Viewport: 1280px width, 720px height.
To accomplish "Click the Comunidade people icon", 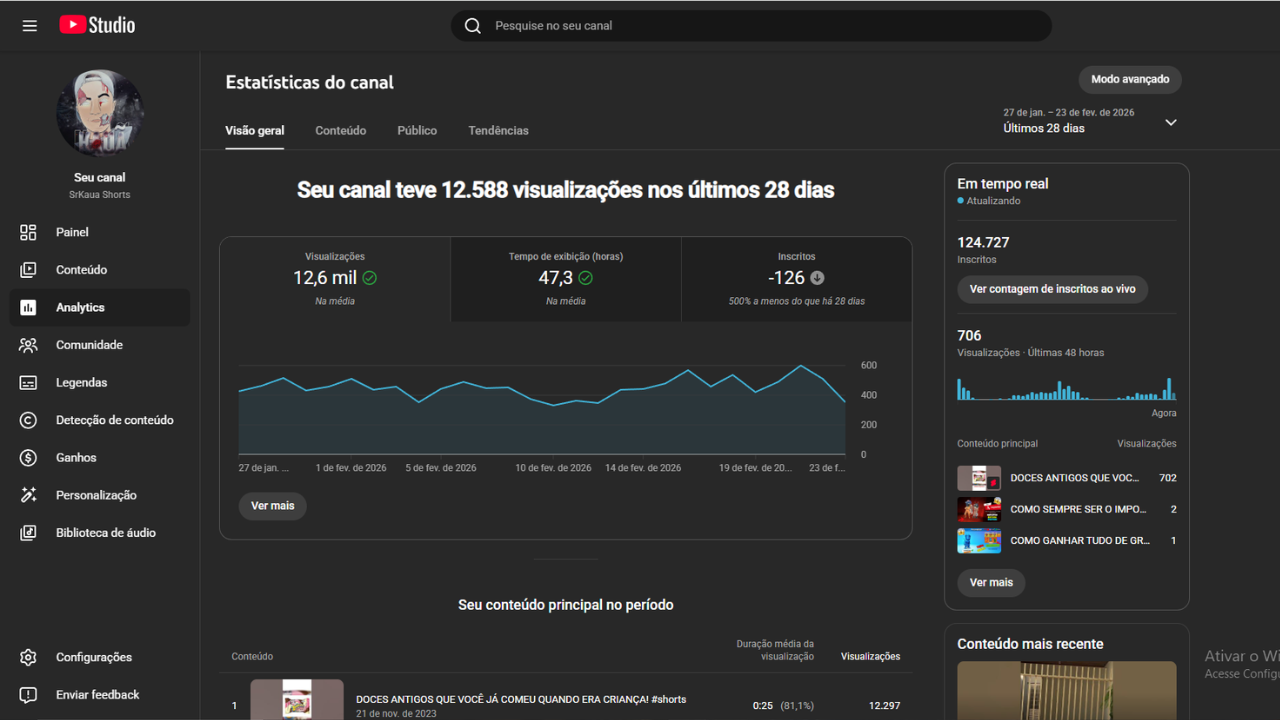I will tap(28, 345).
